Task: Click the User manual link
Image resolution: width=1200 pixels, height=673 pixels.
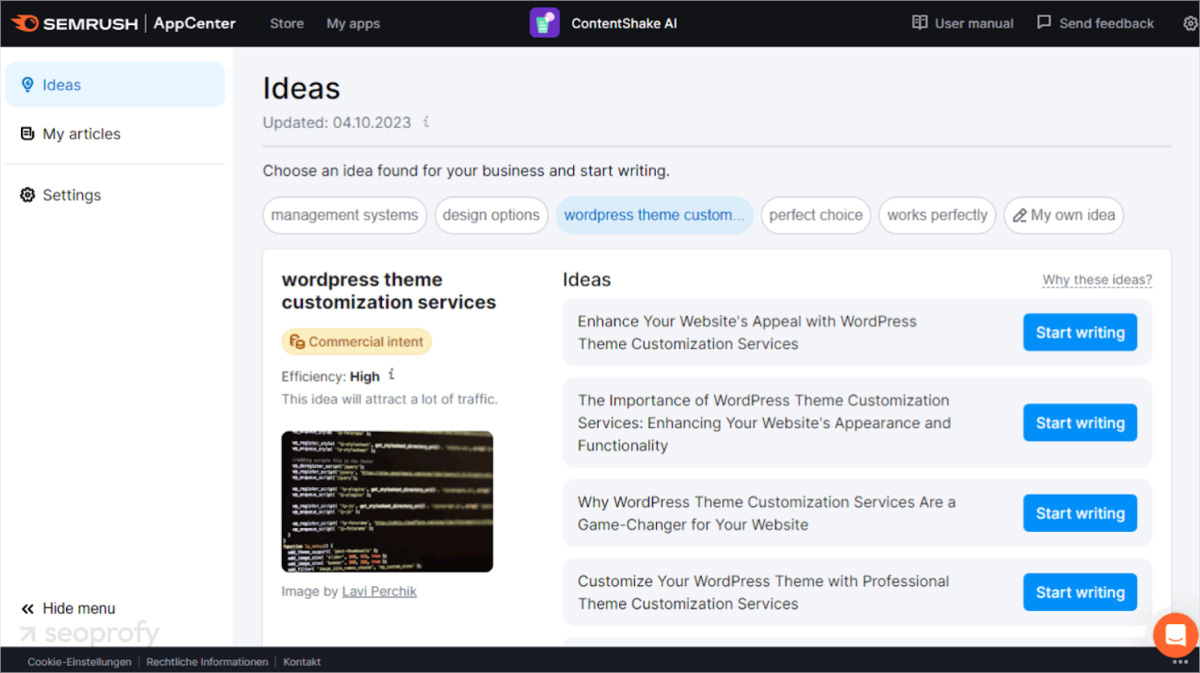Action: click(963, 23)
